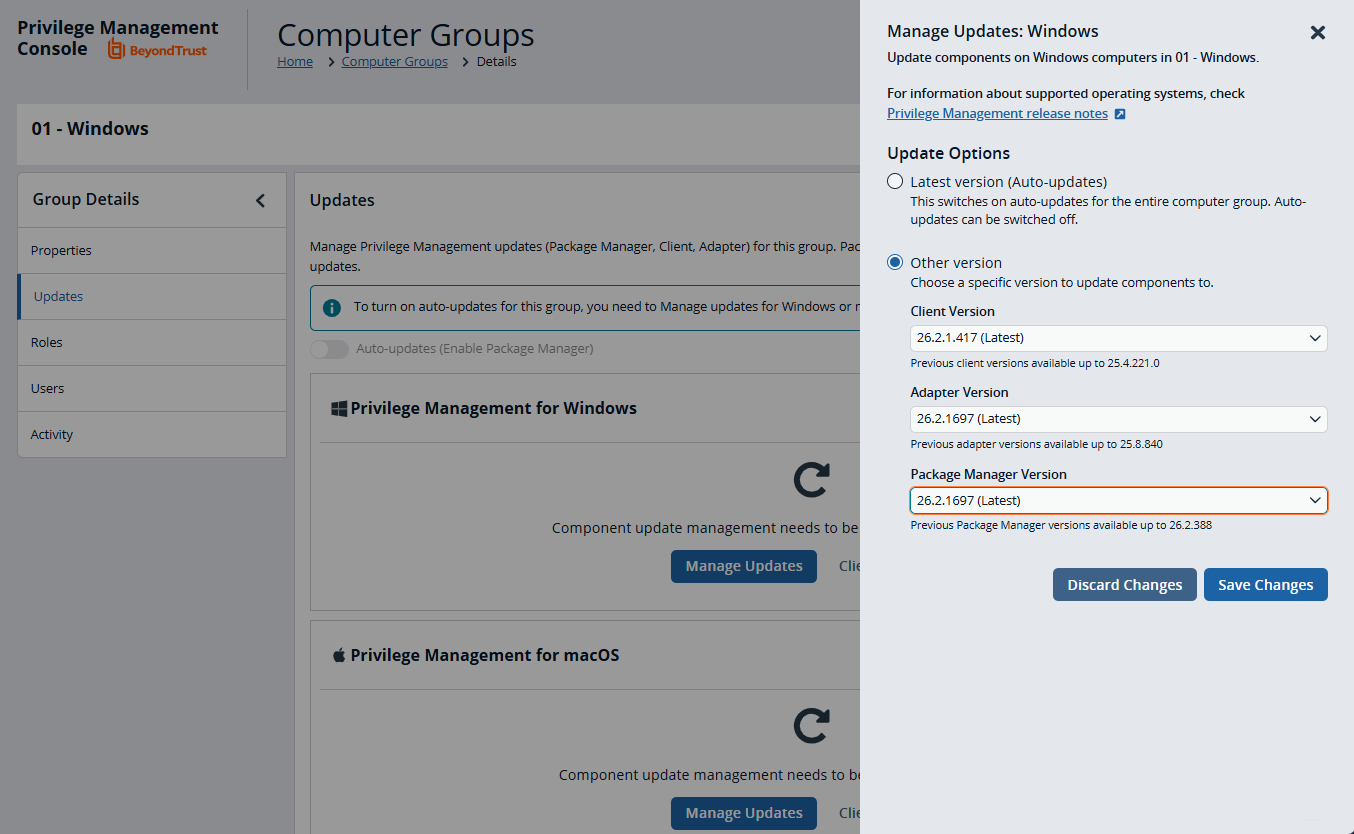The image size is (1354, 834).
Task: Click the Client Version label
Action: tap(952, 311)
